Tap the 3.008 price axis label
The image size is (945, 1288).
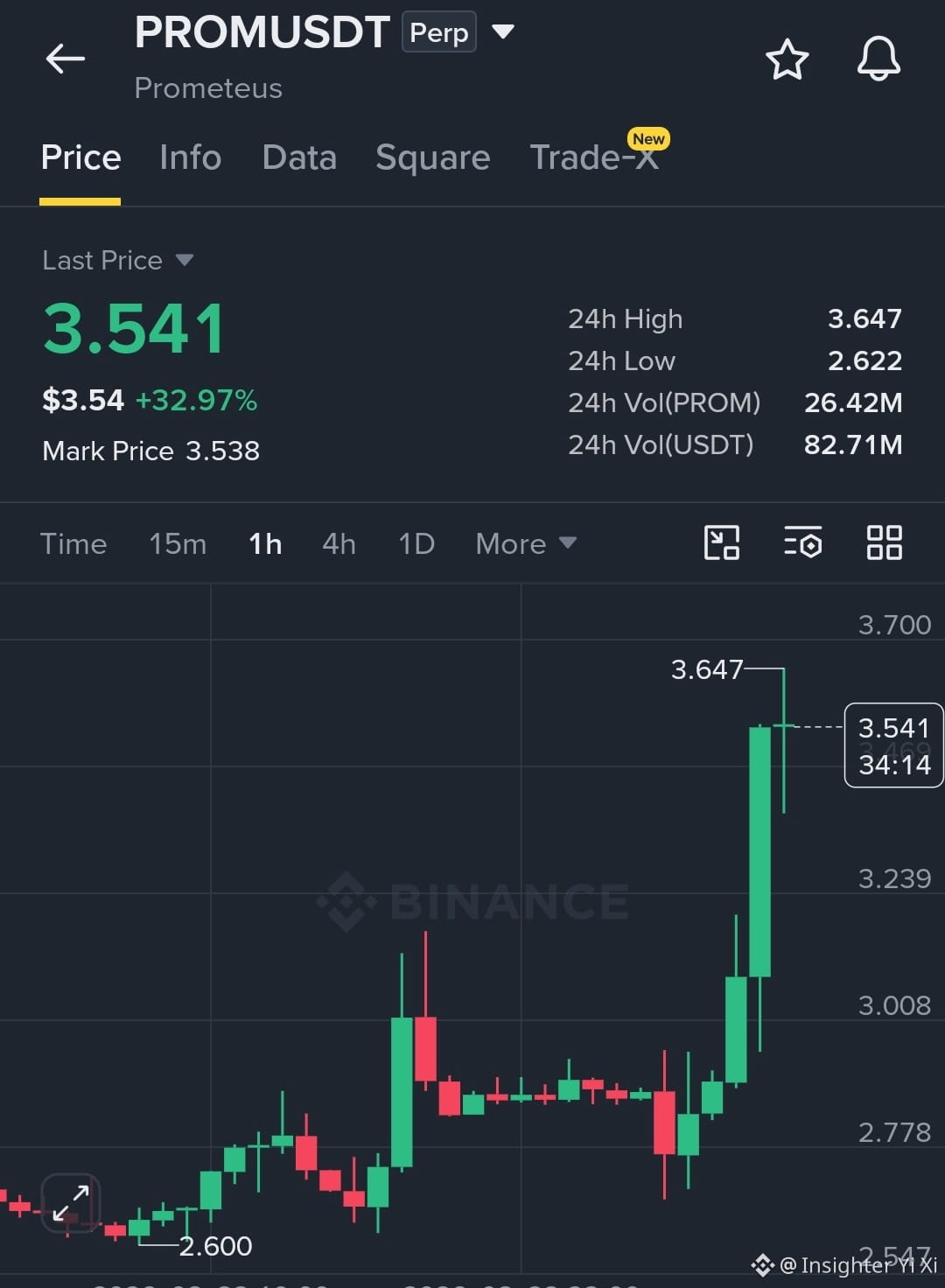[x=894, y=1005]
